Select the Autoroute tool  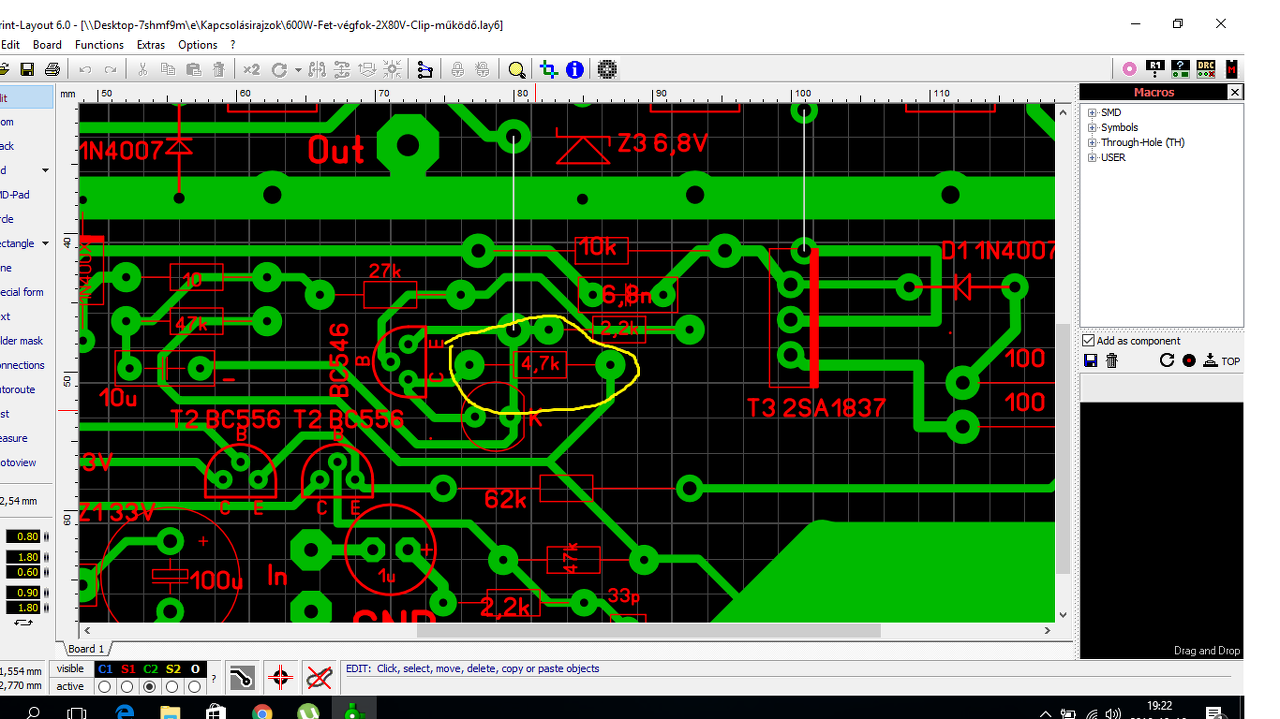click(26, 390)
